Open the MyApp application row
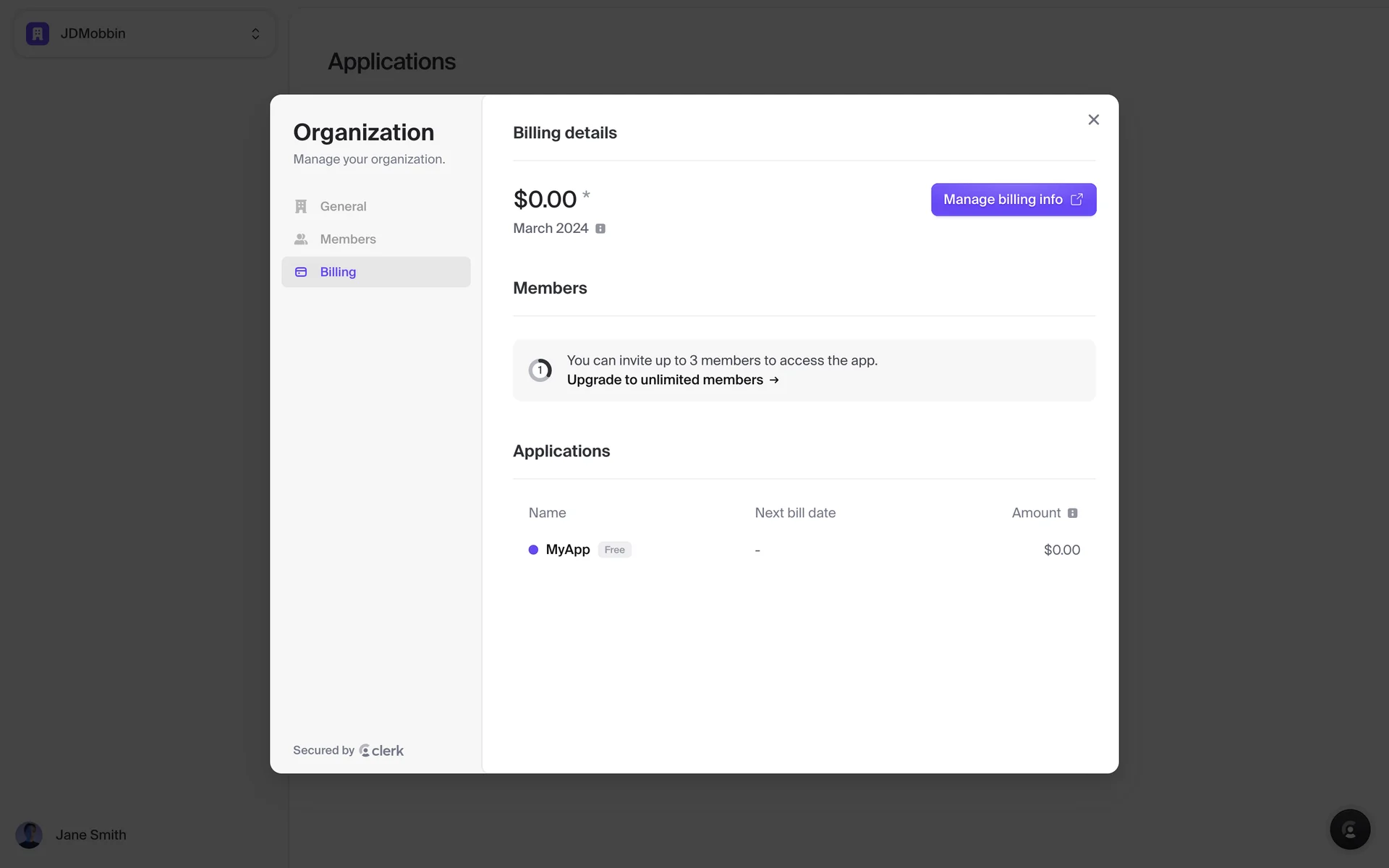Screen dimensions: 1389x868 568,550
